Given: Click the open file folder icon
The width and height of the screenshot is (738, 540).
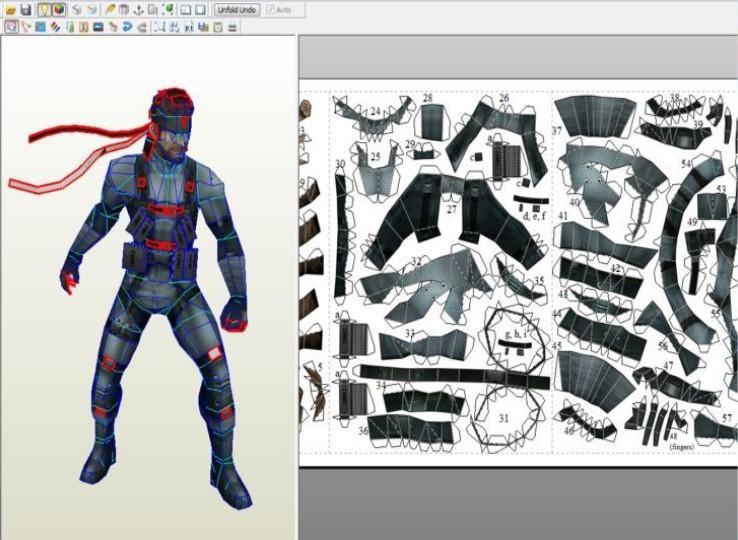Looking at the screenshot, I should (10, 9).
